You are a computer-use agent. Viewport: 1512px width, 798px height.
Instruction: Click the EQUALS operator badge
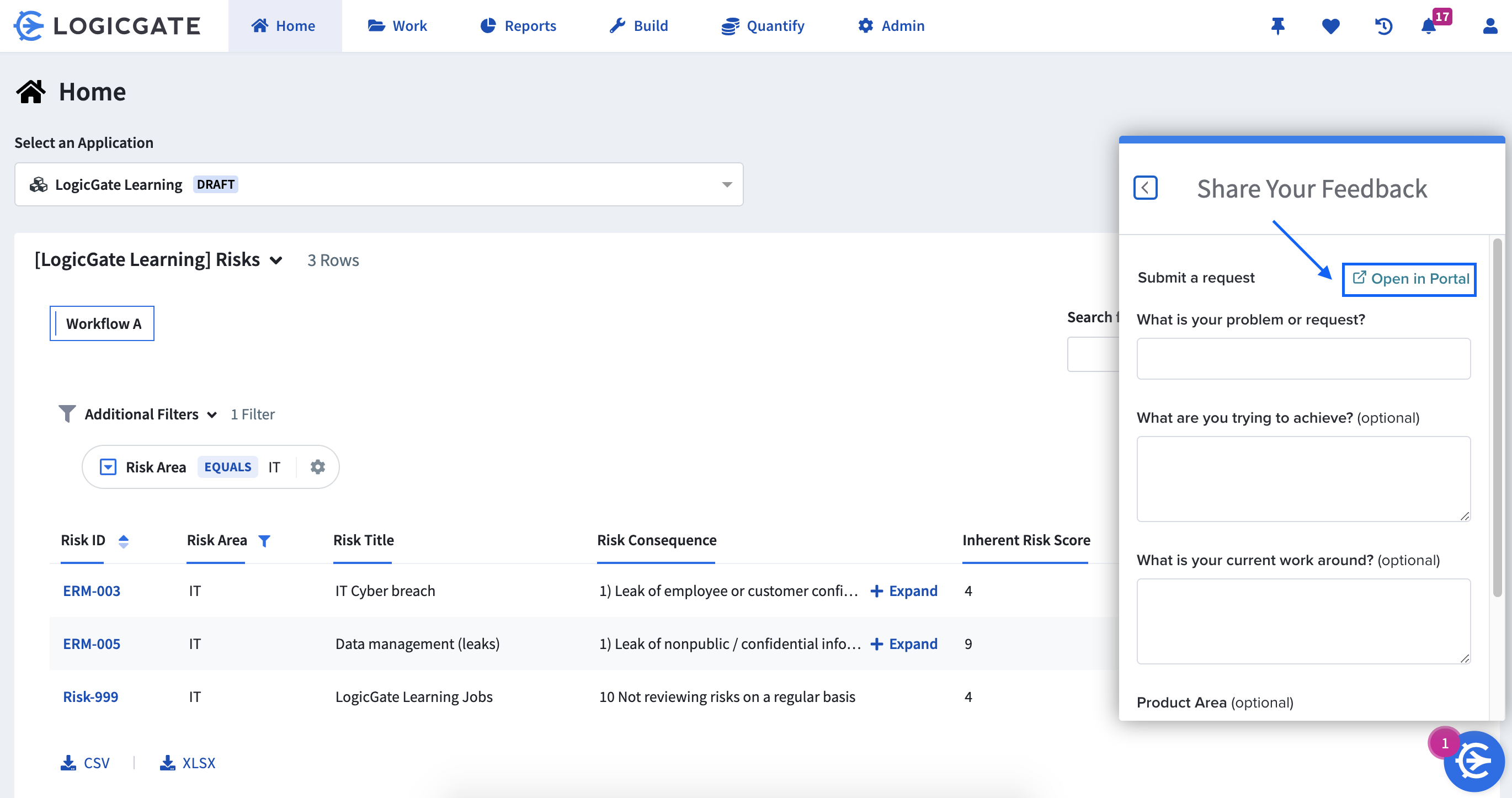click(x=228, y=467)
